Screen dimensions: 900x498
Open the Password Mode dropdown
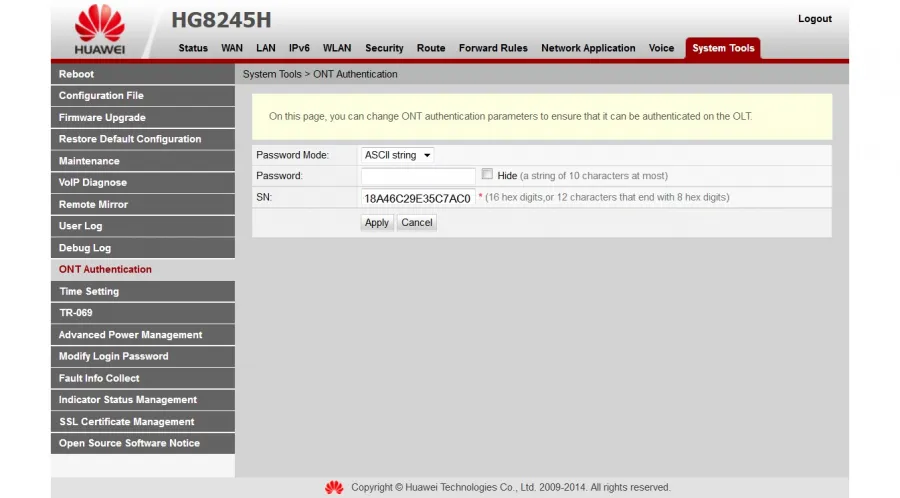click(397, 155)
